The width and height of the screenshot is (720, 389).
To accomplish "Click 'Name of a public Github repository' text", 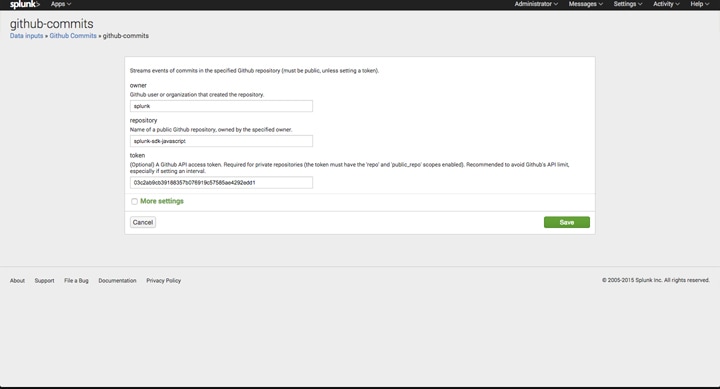I will 211,130.
